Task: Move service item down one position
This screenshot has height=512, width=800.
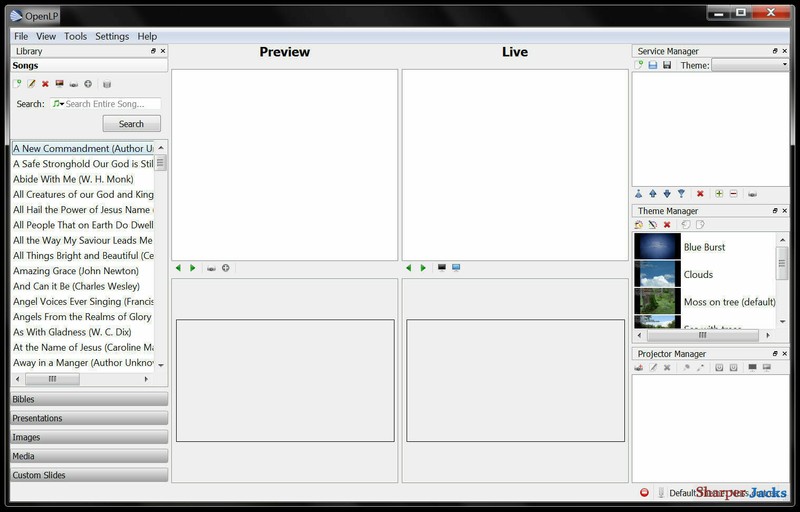Action: point(667,194)
